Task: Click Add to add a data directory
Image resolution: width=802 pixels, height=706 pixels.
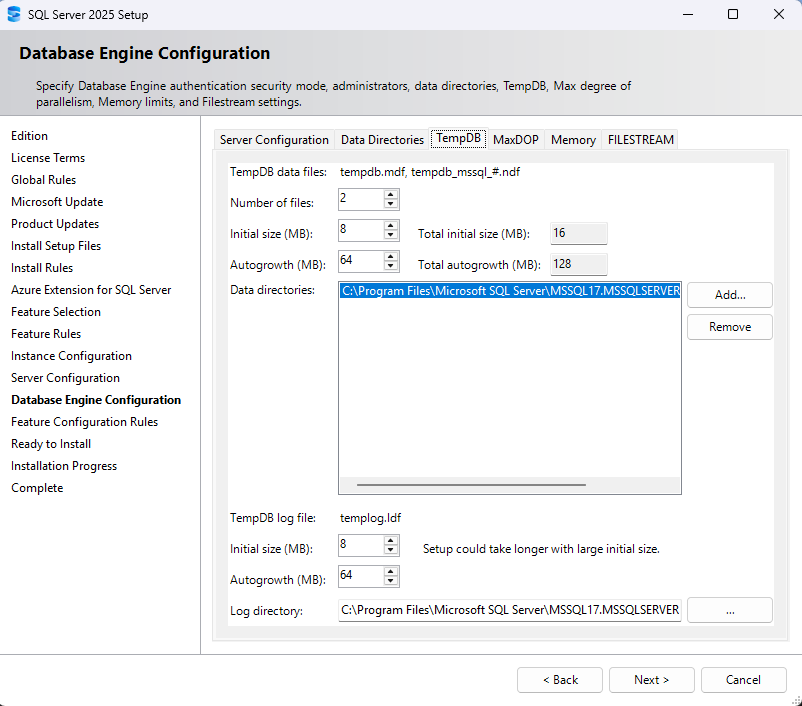Action: 729,295
